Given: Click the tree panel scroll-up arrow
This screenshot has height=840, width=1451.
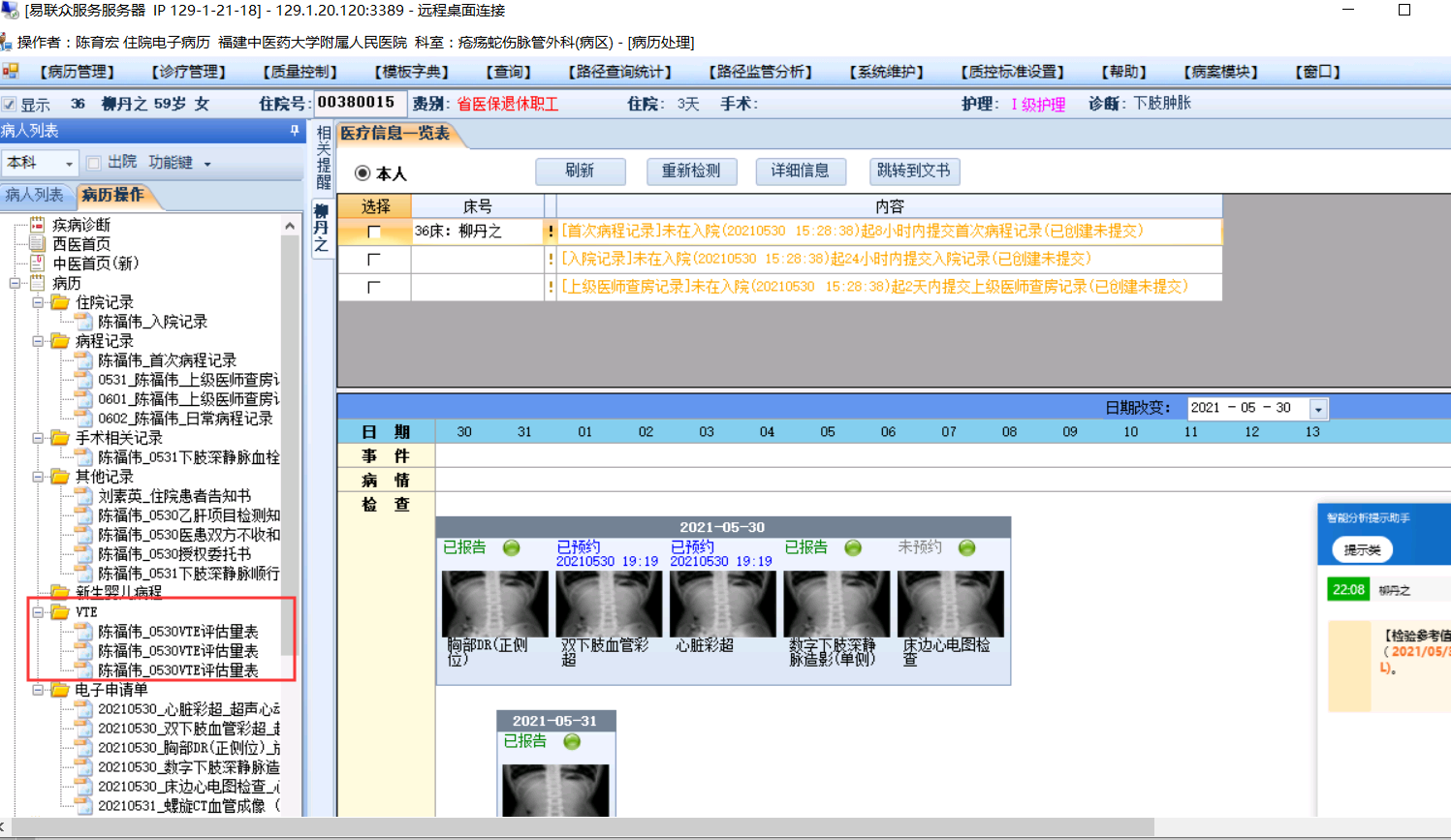Looking at the screenshot, I should pos(290,226).
